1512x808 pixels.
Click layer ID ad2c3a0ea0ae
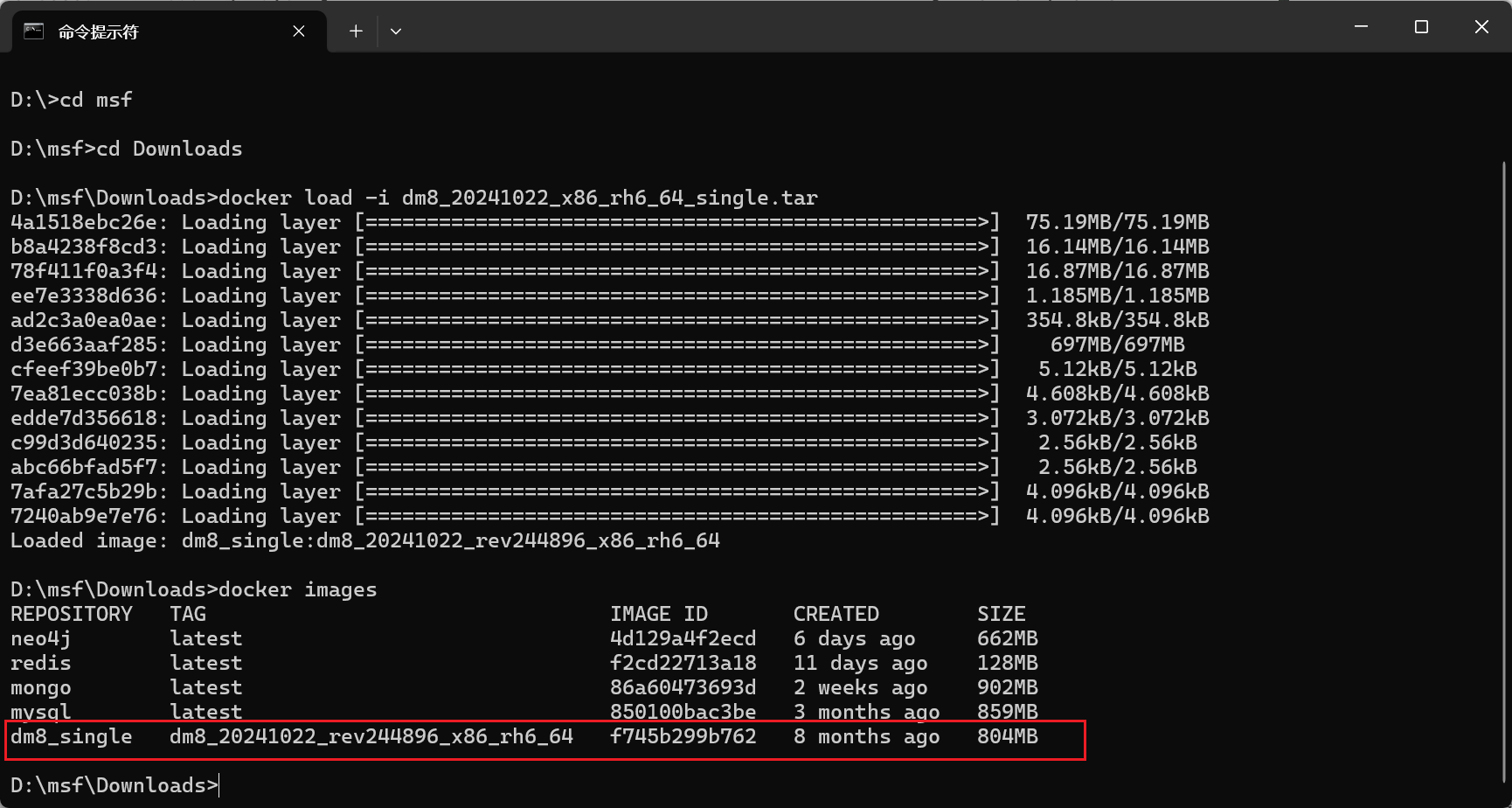[x=84, y=320]
